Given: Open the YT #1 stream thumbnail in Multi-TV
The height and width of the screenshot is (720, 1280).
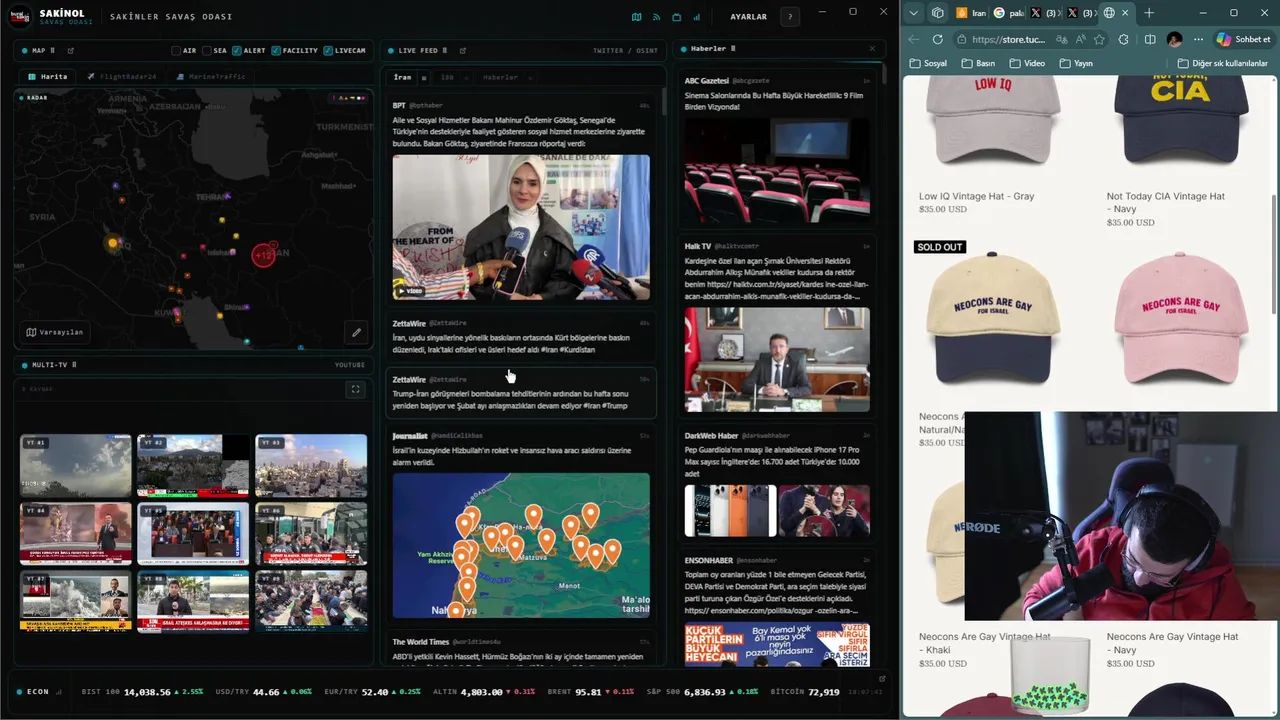Looking at the screenshot, I should pyautogui.click(x=76, y=465).
